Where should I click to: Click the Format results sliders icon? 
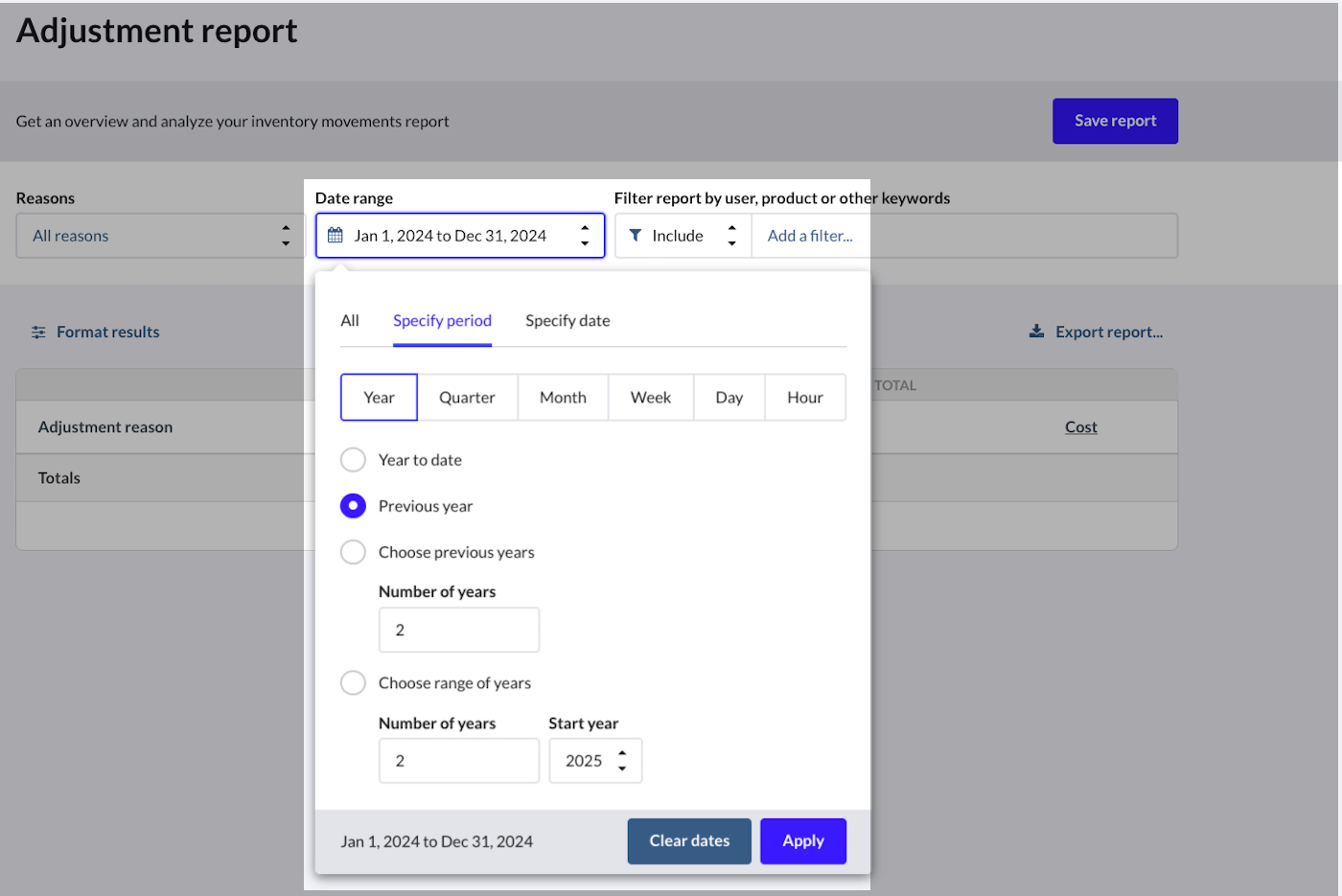tap(38, 333)
